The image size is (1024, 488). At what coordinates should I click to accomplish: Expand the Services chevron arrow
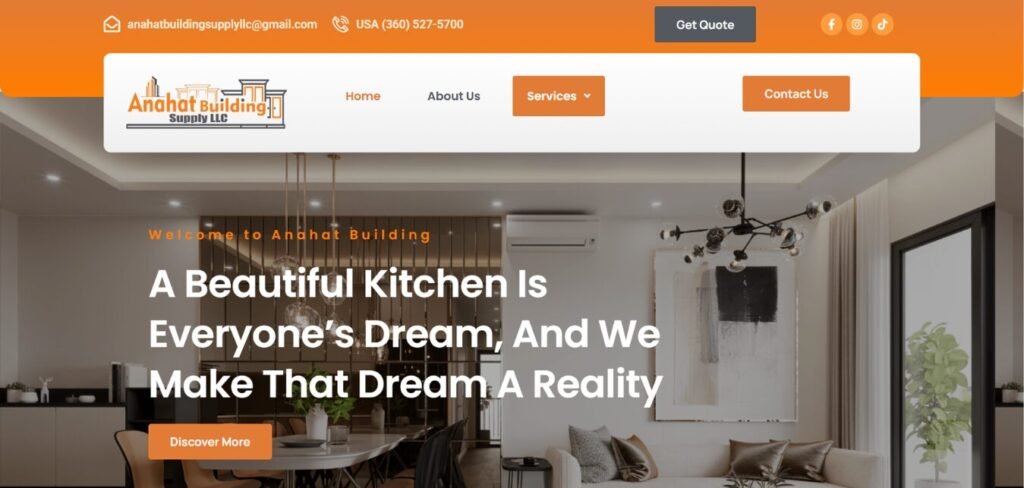[586, 96]
